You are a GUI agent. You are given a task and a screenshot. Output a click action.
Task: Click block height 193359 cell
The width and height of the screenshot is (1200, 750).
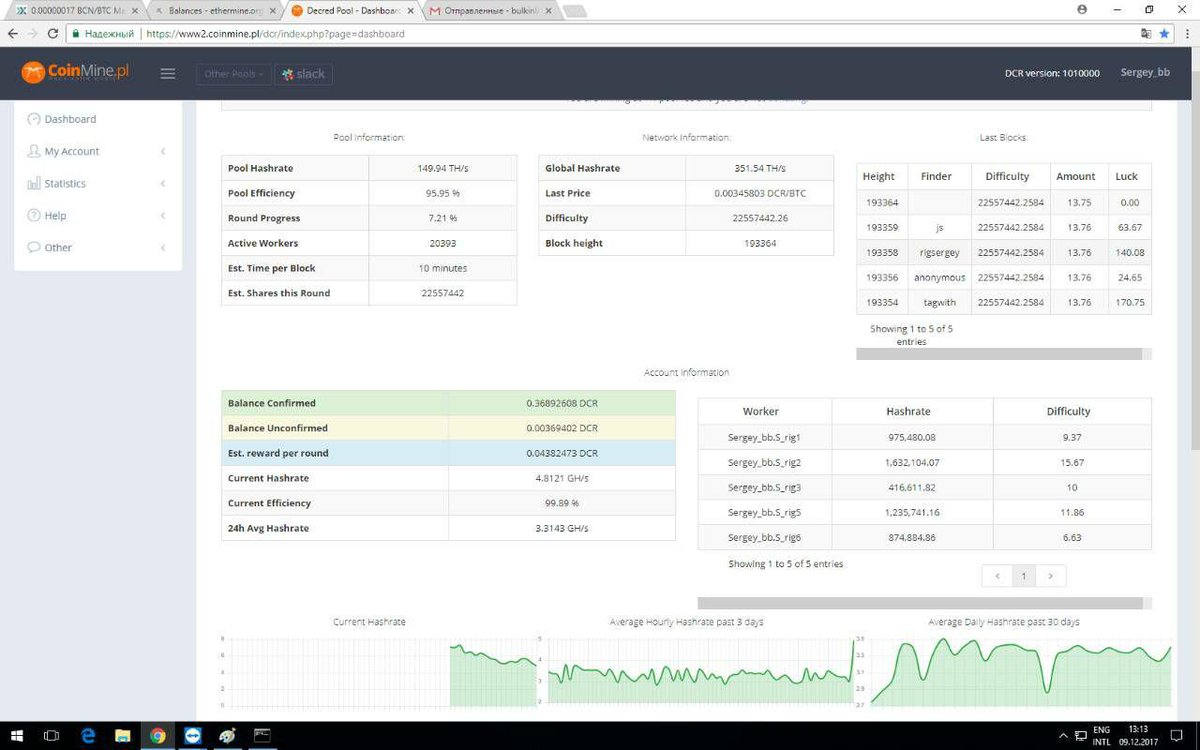882,227
